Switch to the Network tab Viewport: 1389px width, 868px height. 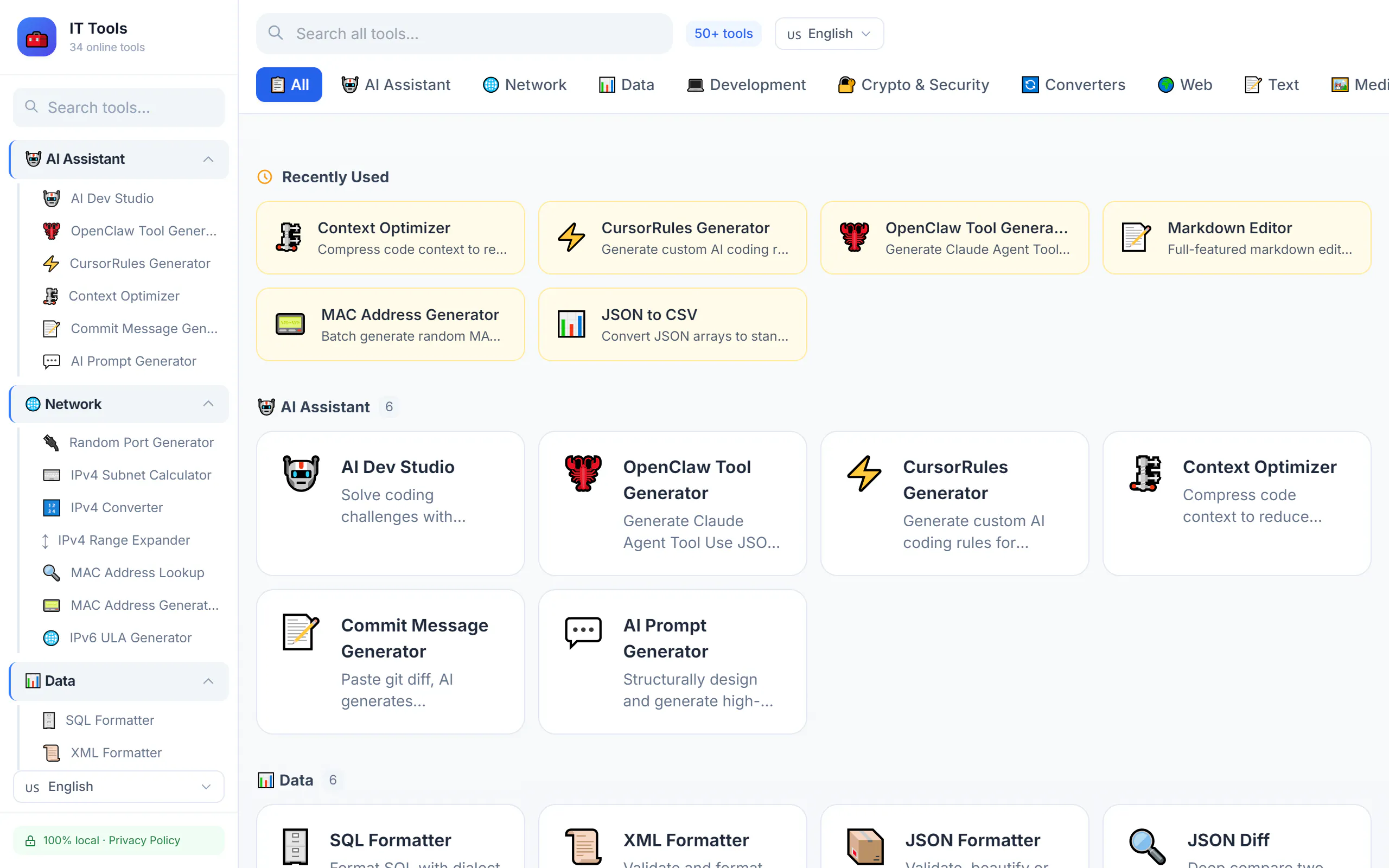(524, 85)
